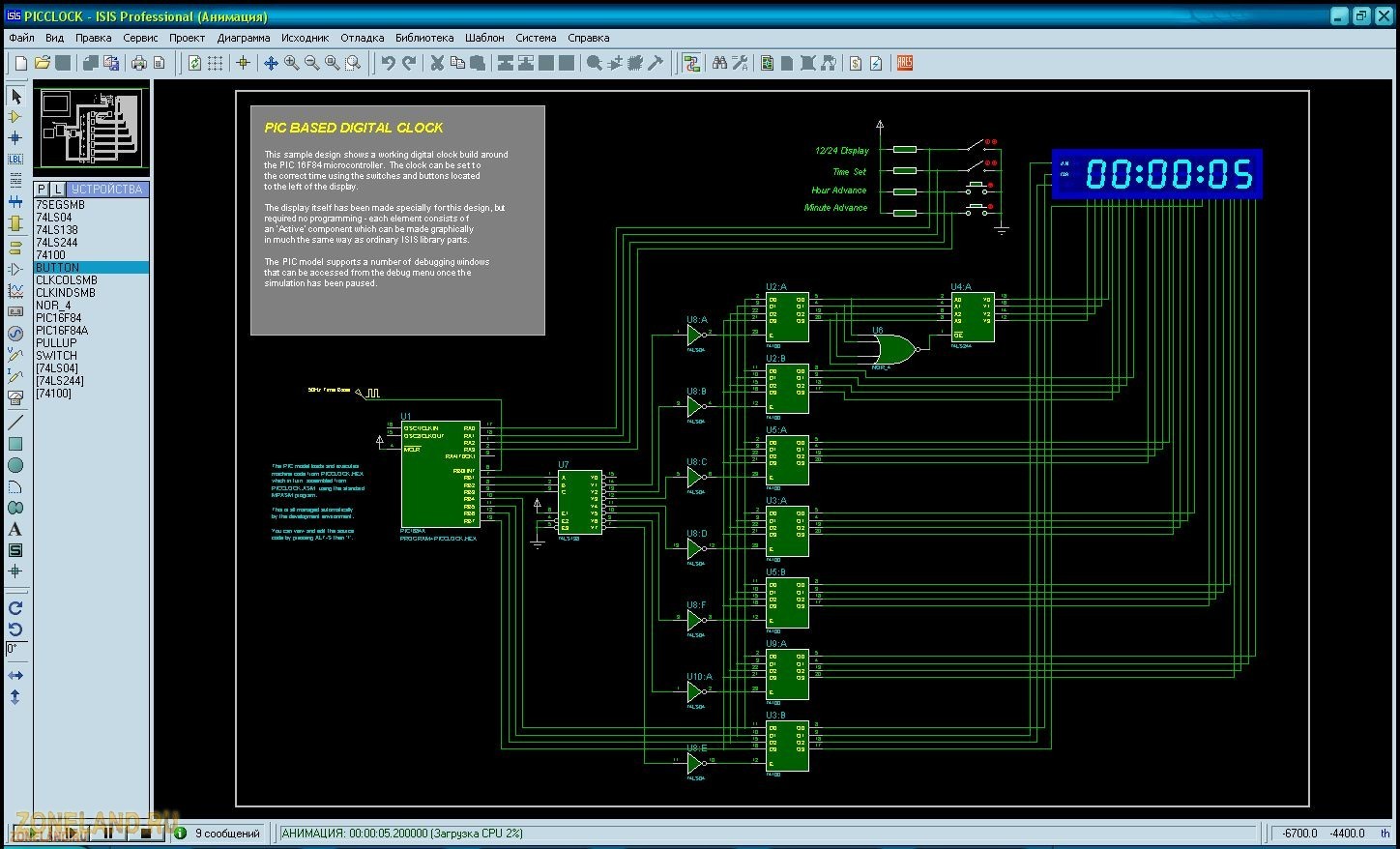Screen dimensions: 1400x849
Task: Open a design with the folder icon
Action: (42, 63)
